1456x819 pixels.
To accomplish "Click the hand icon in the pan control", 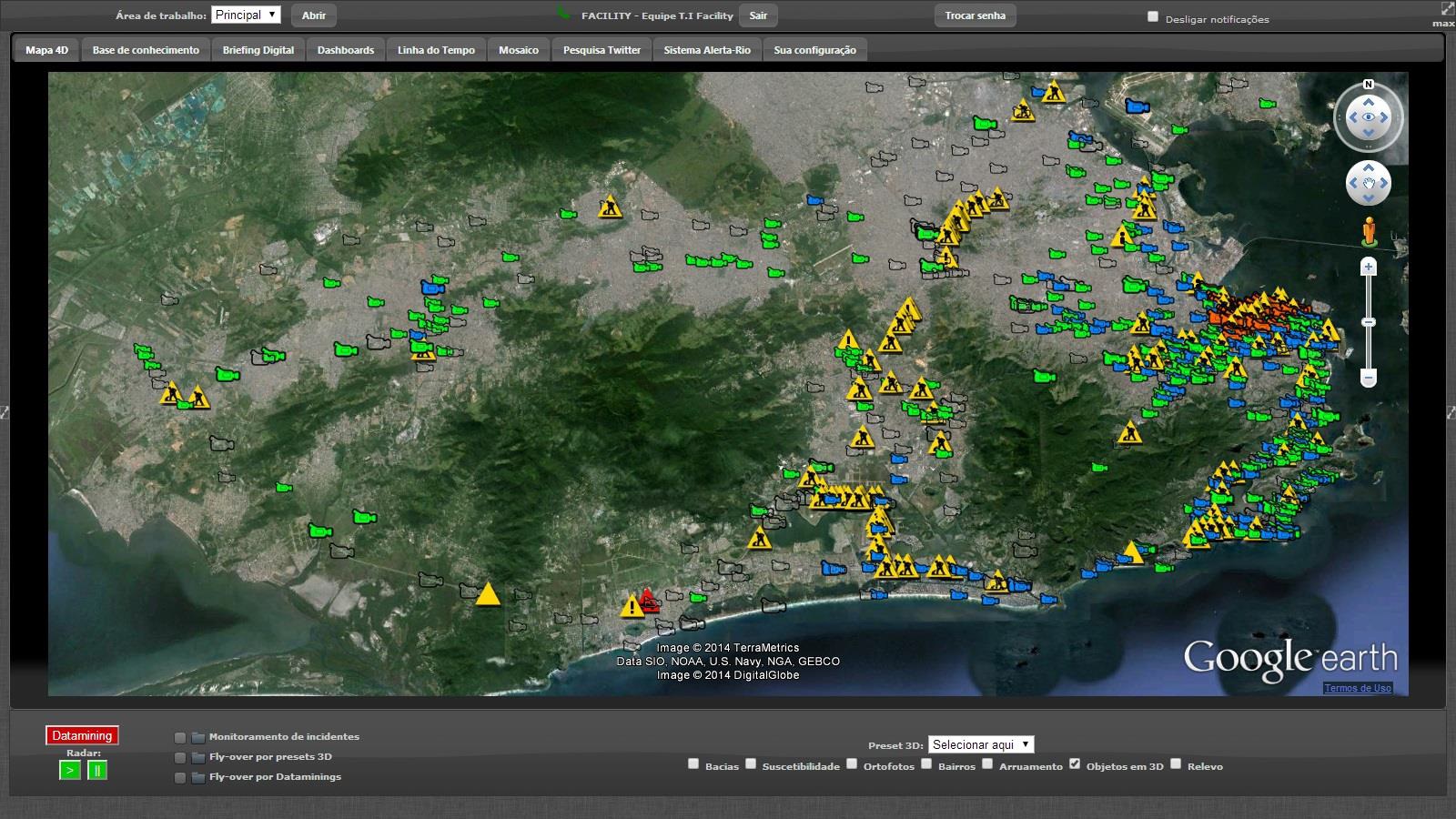I will coord(1369,183).
